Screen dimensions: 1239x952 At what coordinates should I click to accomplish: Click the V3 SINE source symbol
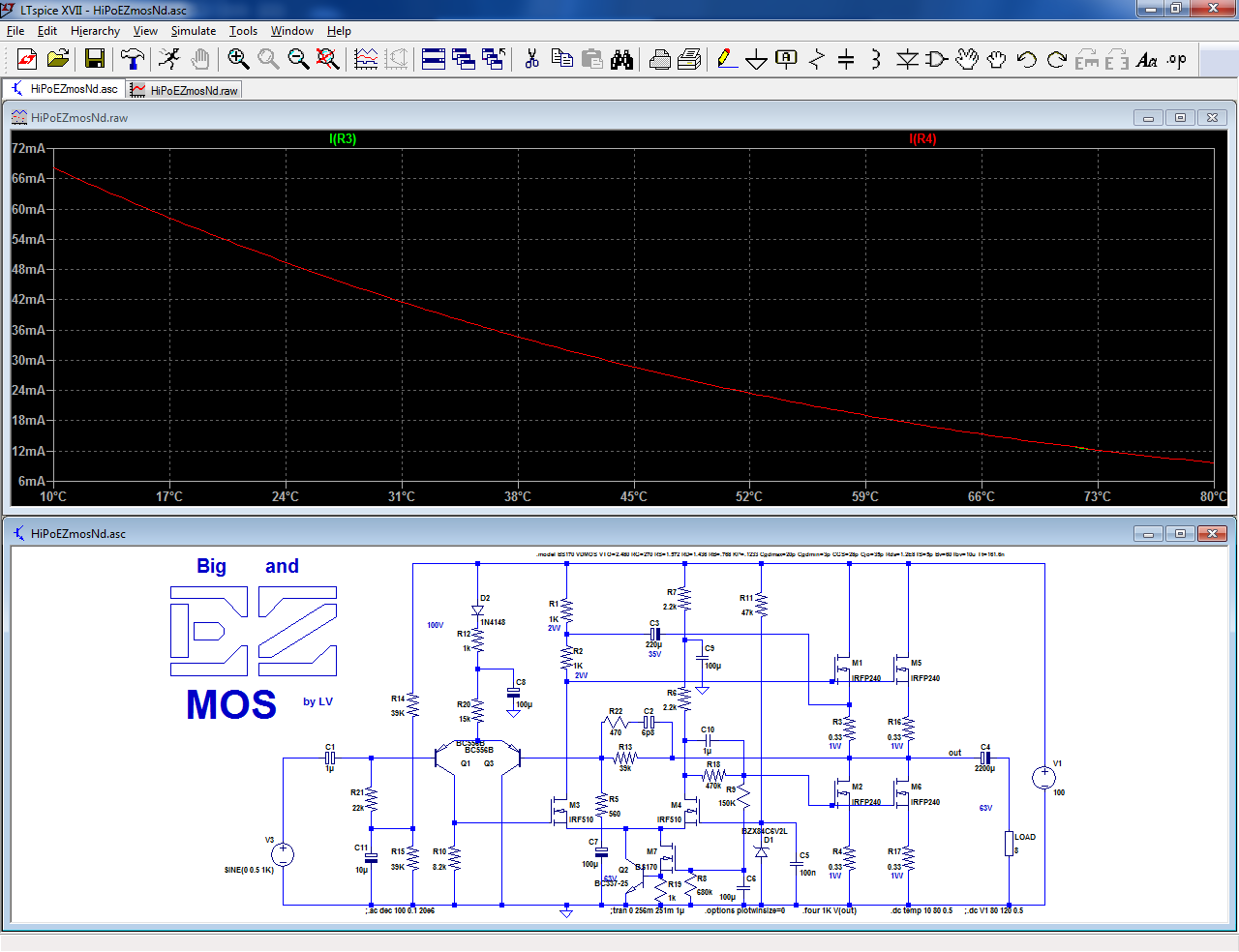point(283,854)
